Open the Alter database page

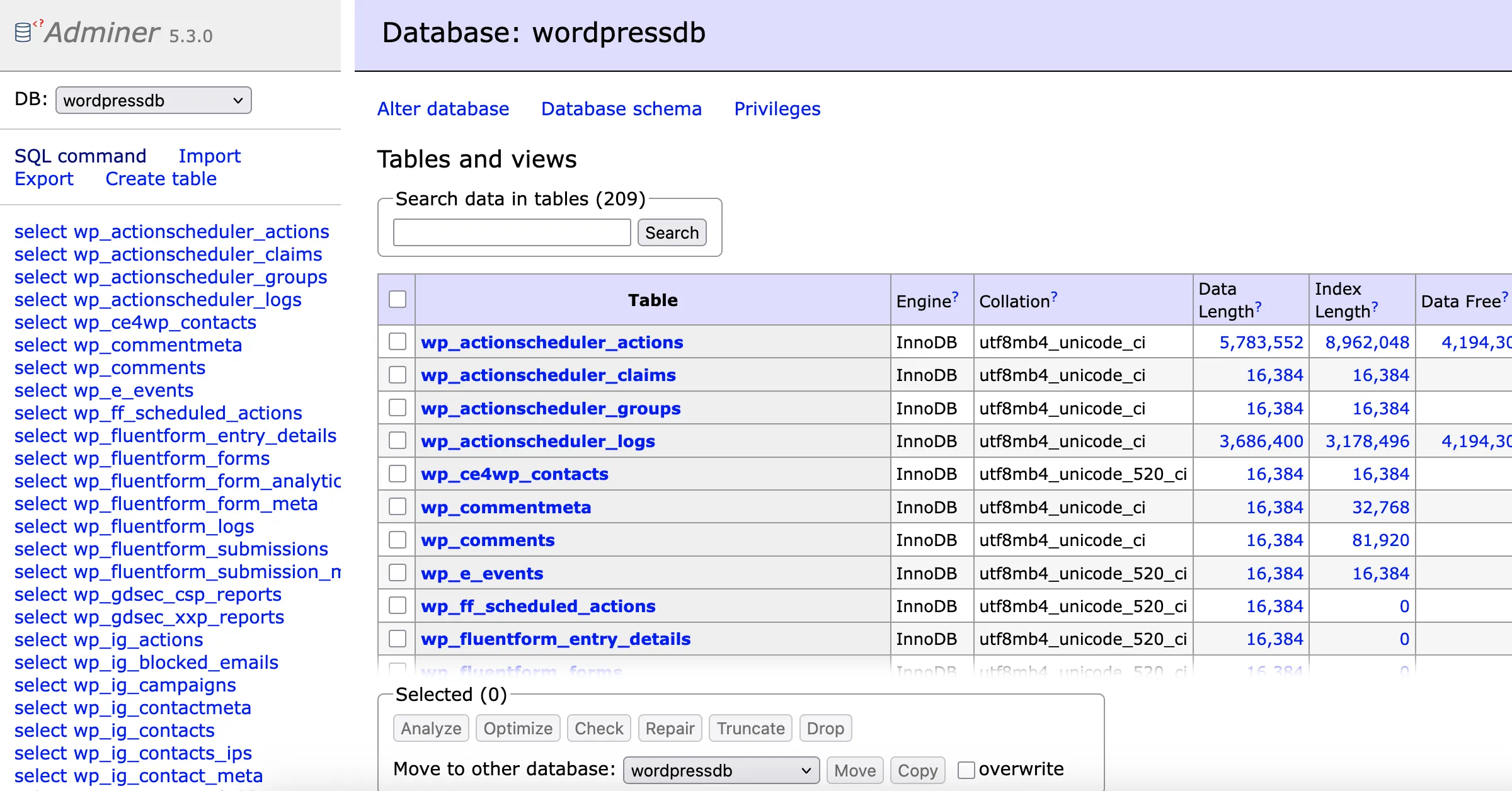point(443,109)
